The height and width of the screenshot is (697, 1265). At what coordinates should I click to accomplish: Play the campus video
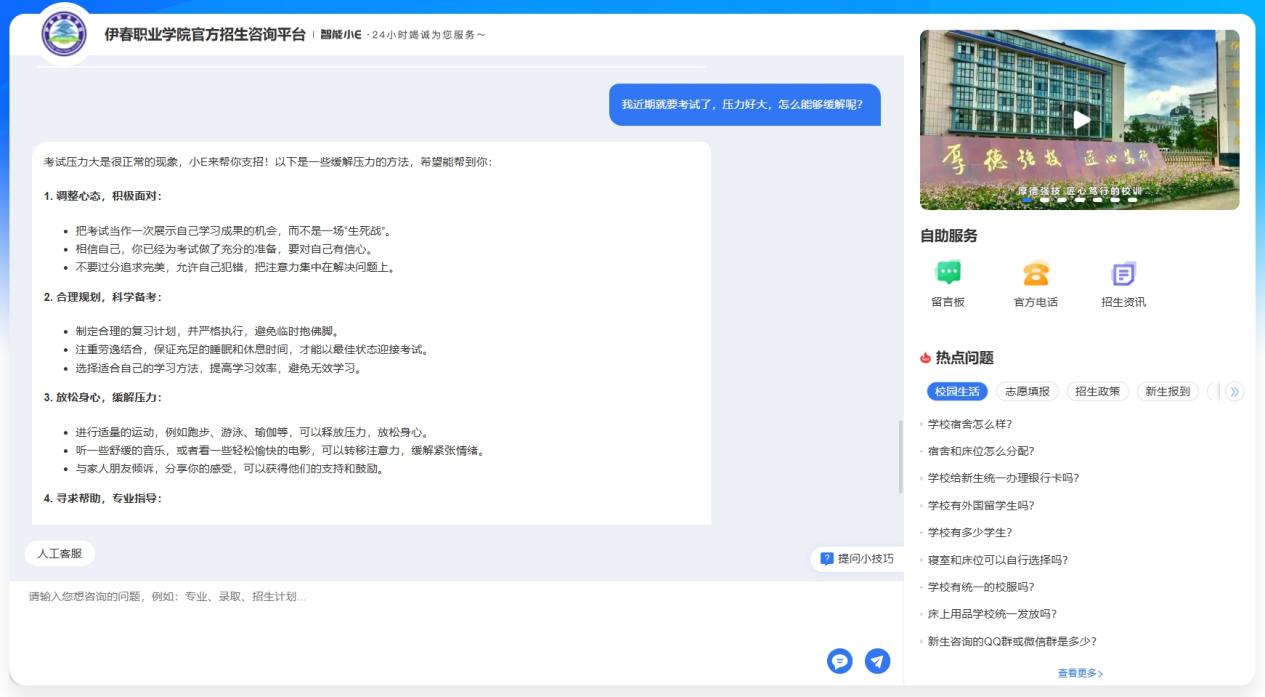coord(1080,120)
